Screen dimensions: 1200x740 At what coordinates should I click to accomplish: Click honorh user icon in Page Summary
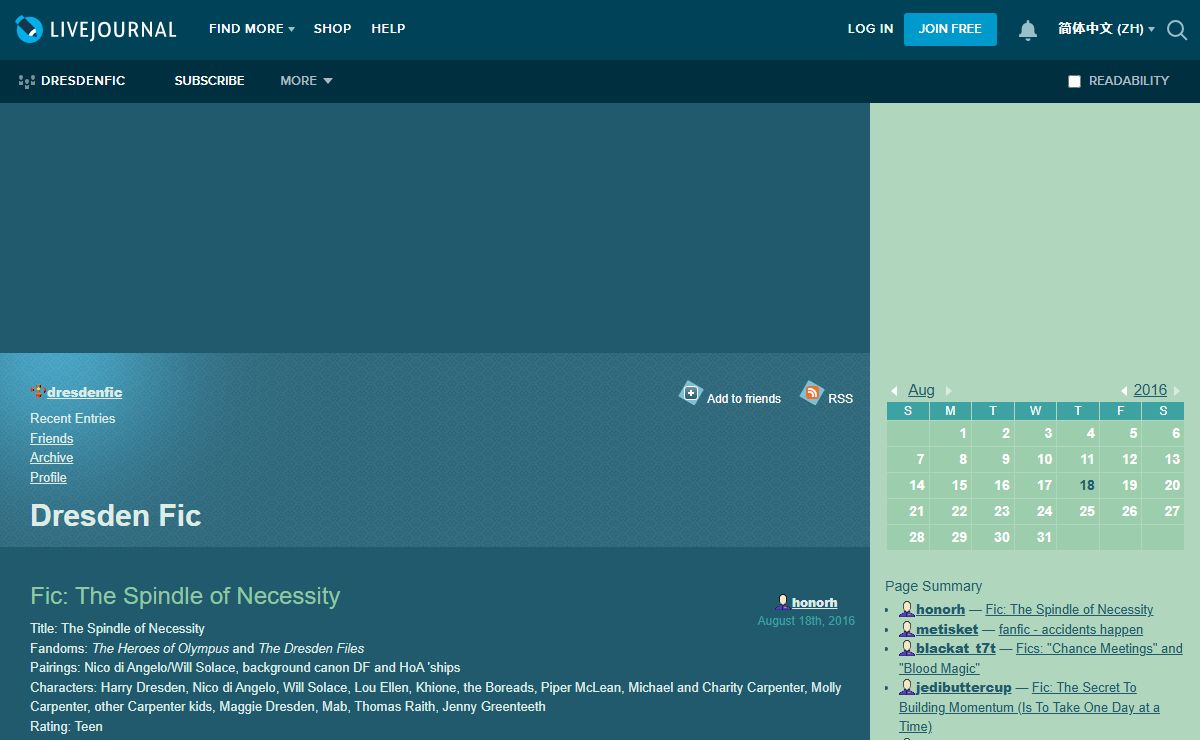(907, 609)
